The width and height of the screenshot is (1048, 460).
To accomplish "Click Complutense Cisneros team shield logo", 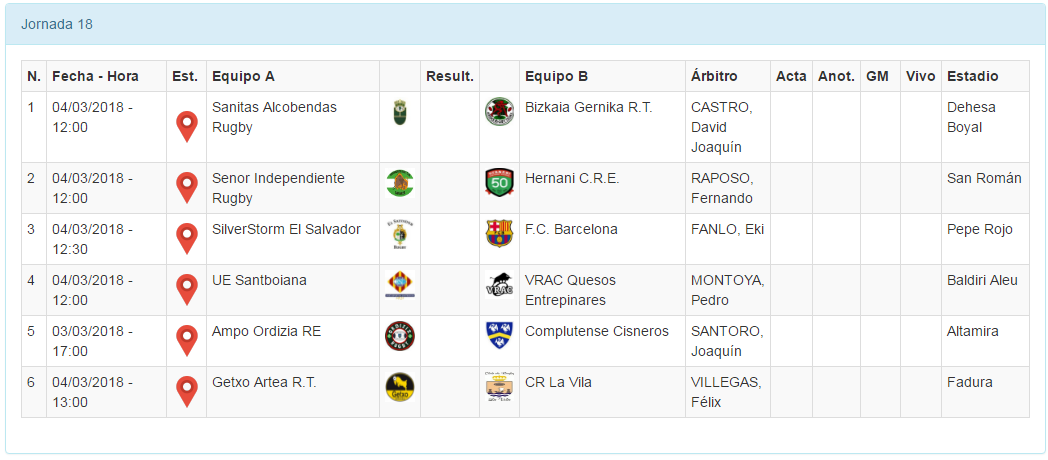I will pyautogui.click(x=498, y=334).
